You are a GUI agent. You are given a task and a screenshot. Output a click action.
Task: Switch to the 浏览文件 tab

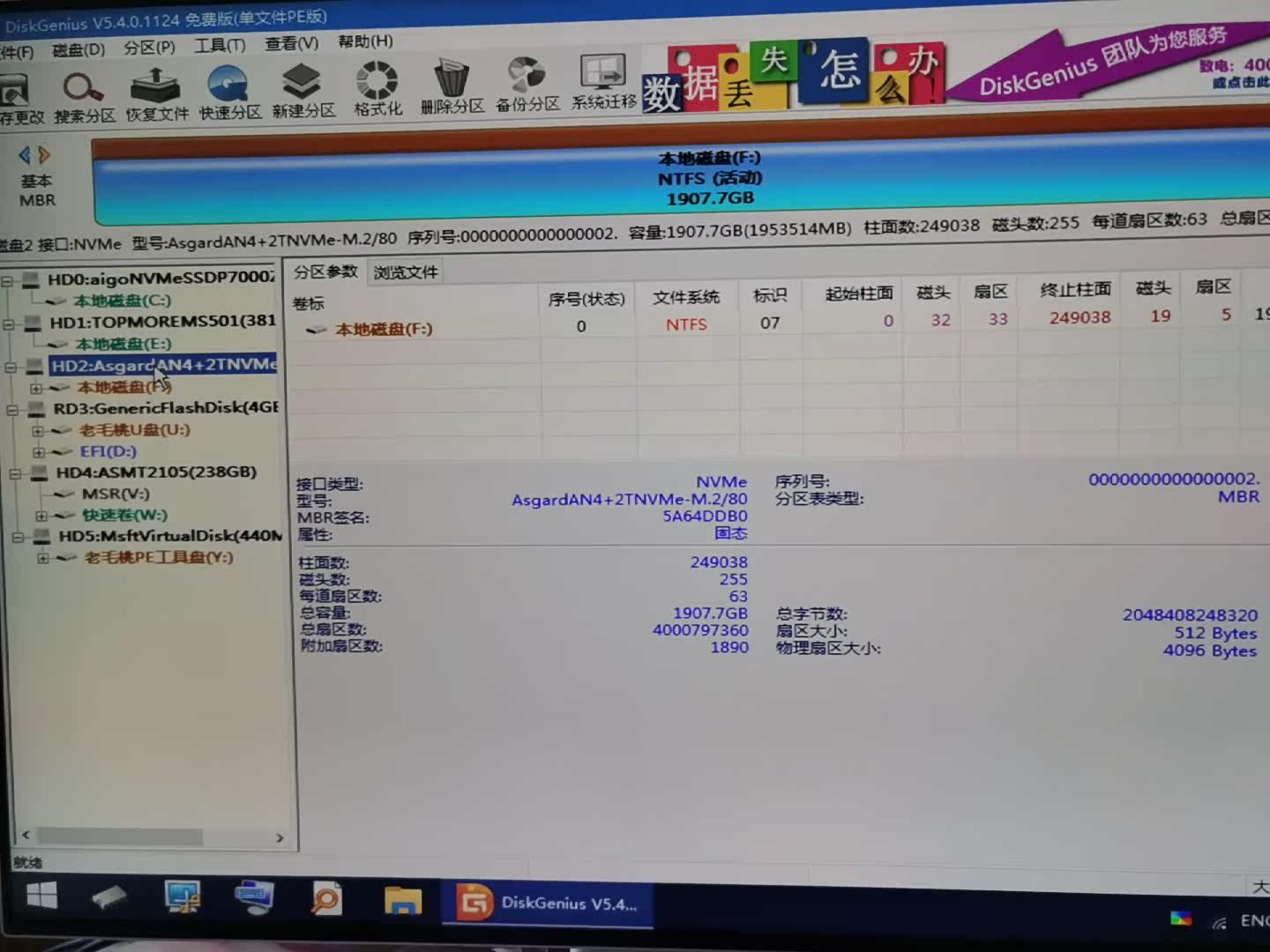pyautogui.click(x=406, y=272)
